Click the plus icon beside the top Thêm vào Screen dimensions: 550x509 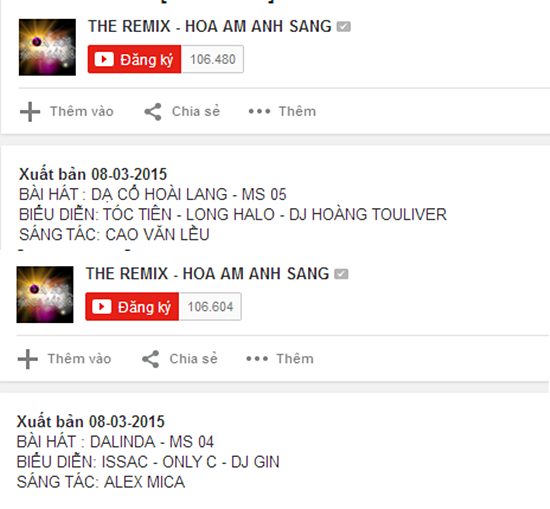30,112
